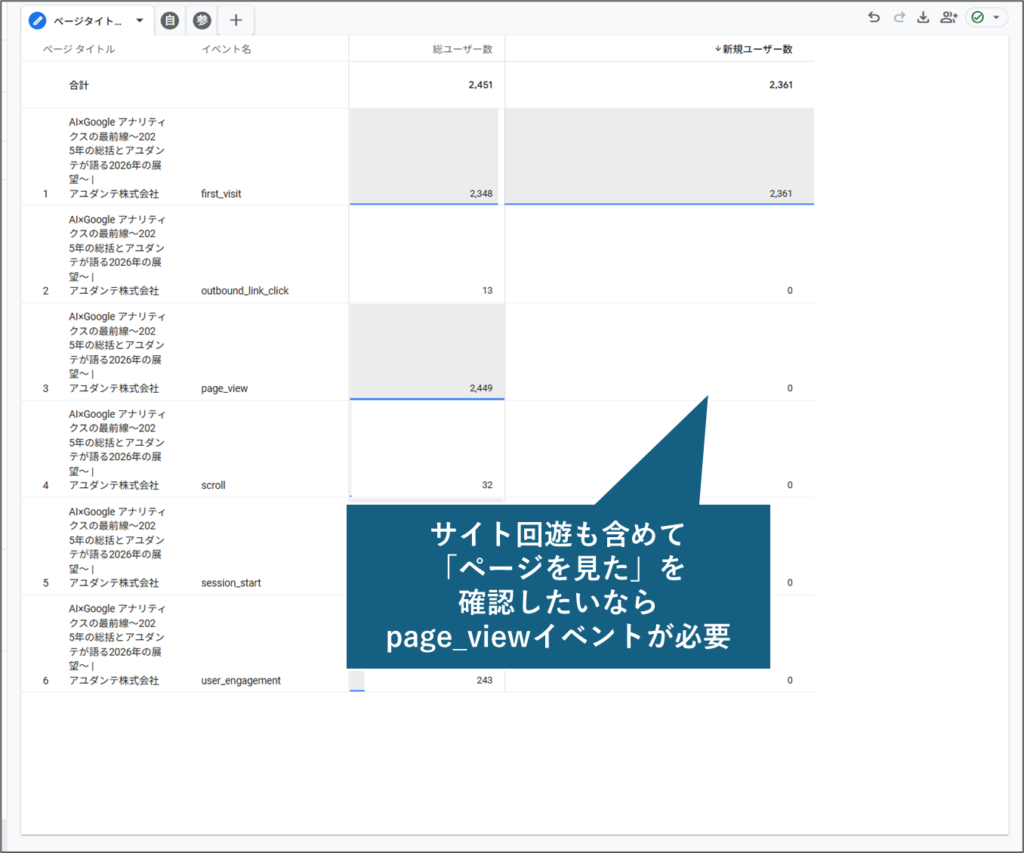Click the blue pencil icon on active tab

[x=38, y=20]
